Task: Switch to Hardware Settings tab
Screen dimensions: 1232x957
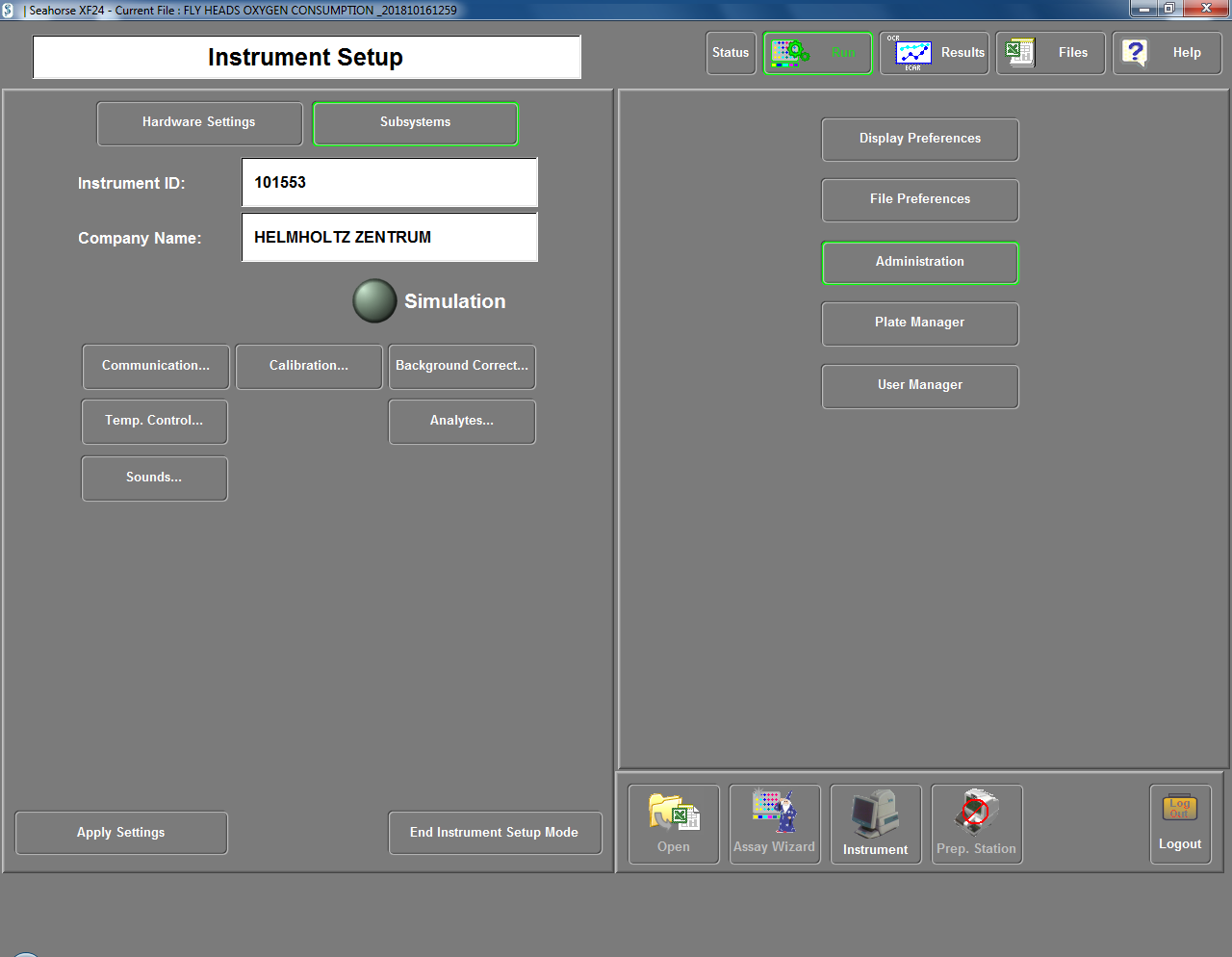Action: (x=199, y=123)
